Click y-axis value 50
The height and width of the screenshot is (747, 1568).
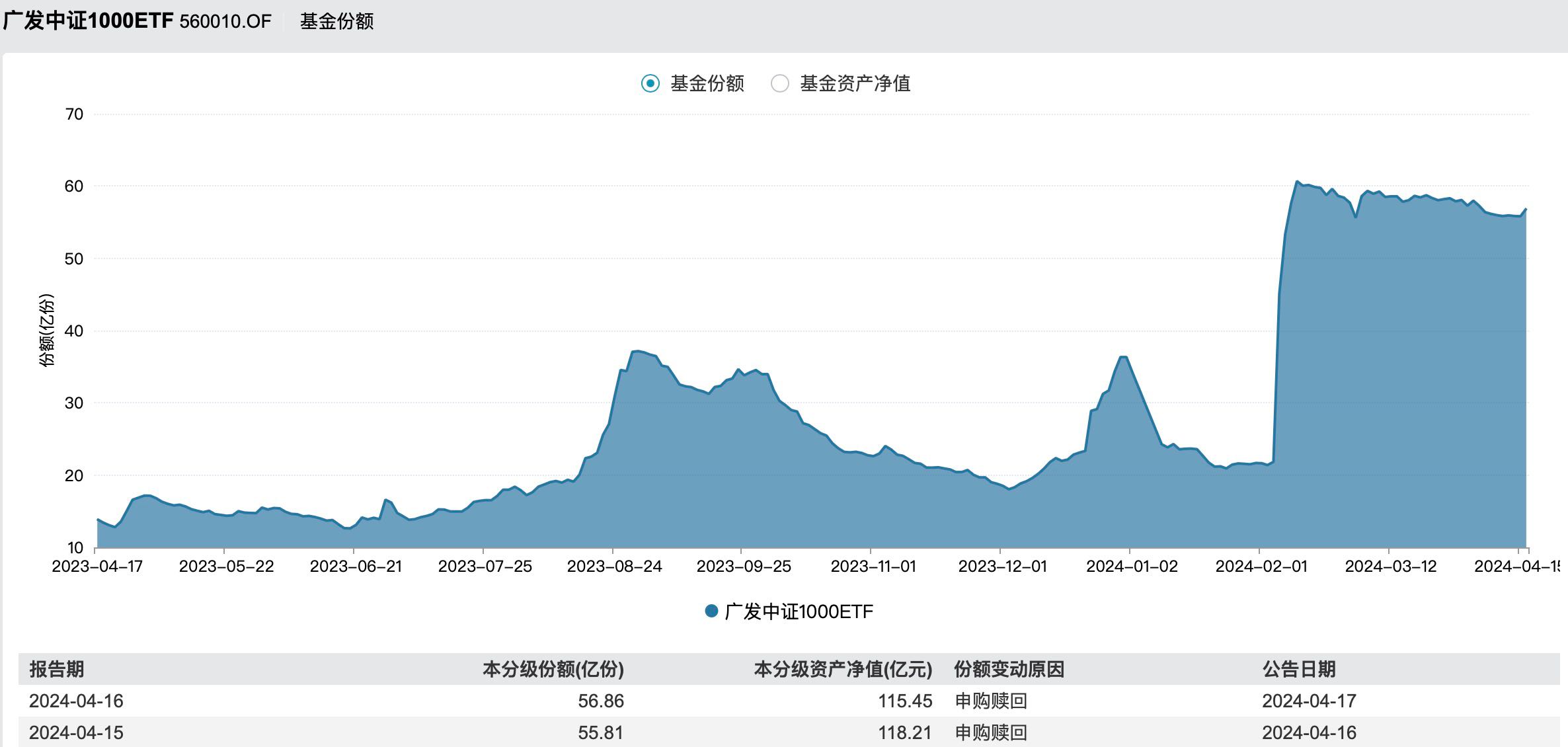[74, 259]
